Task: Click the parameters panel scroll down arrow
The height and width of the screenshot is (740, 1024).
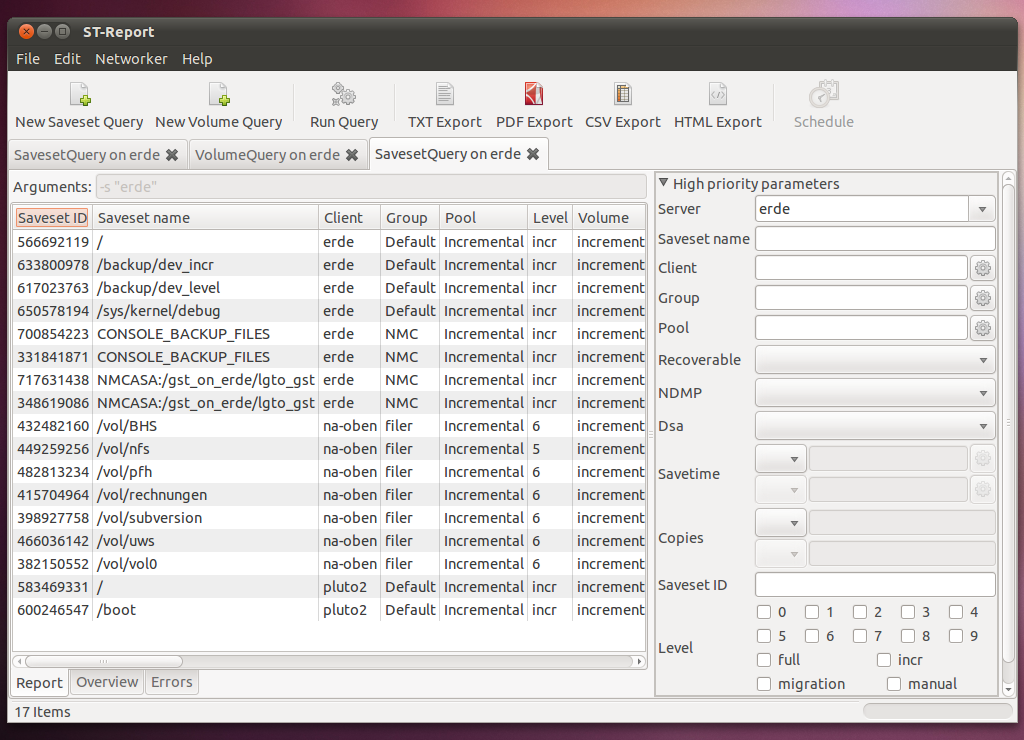Action: pos(1008,689)
